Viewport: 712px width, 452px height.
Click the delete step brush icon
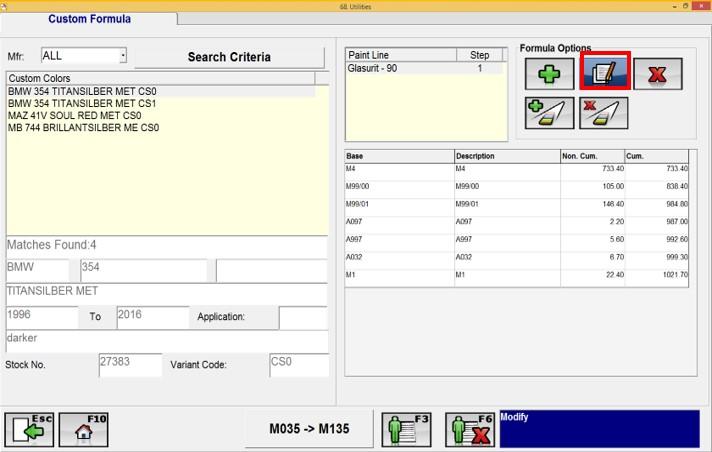pyautogui.click(x=603, y=113)
